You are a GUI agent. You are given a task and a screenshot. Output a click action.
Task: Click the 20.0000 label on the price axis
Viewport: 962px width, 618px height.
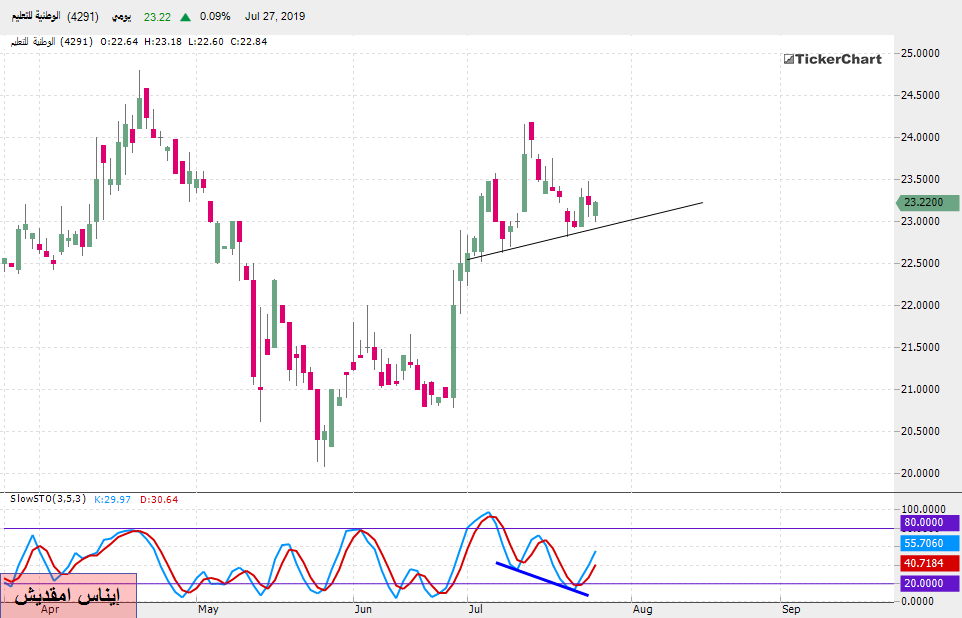[x=925, y=473]
